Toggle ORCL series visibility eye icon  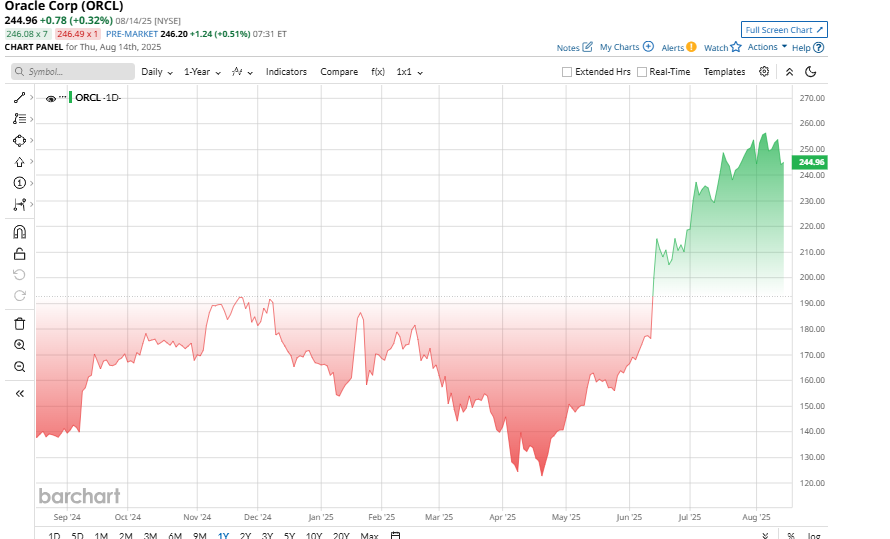(x=51, y=98)
